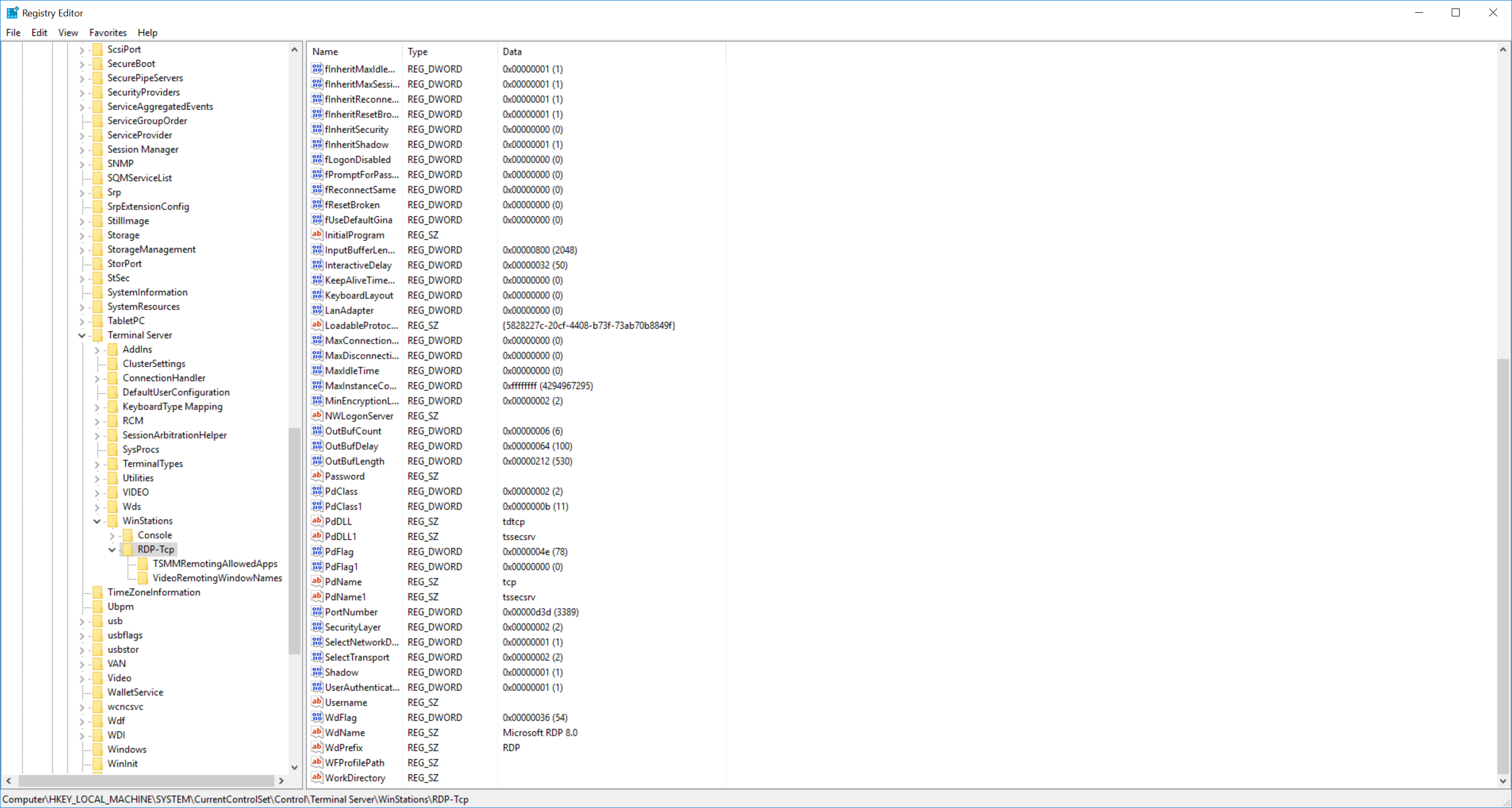Viewport: 1512px width, 808px height.
Task: Open the Edit menu
Action: coord(39,32)
